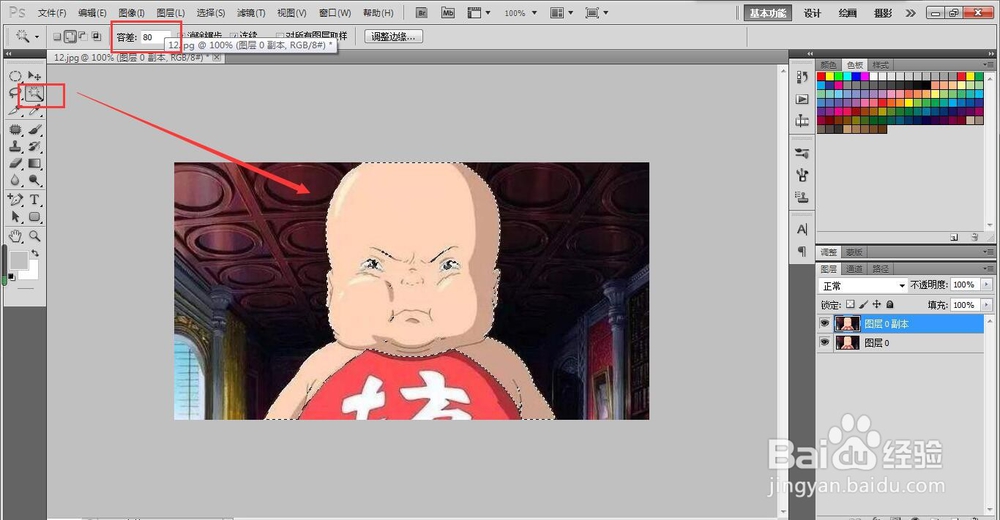The image size is (1000, 520).
Task: Open the Actions panel play icon
Action: pos(802,100)
